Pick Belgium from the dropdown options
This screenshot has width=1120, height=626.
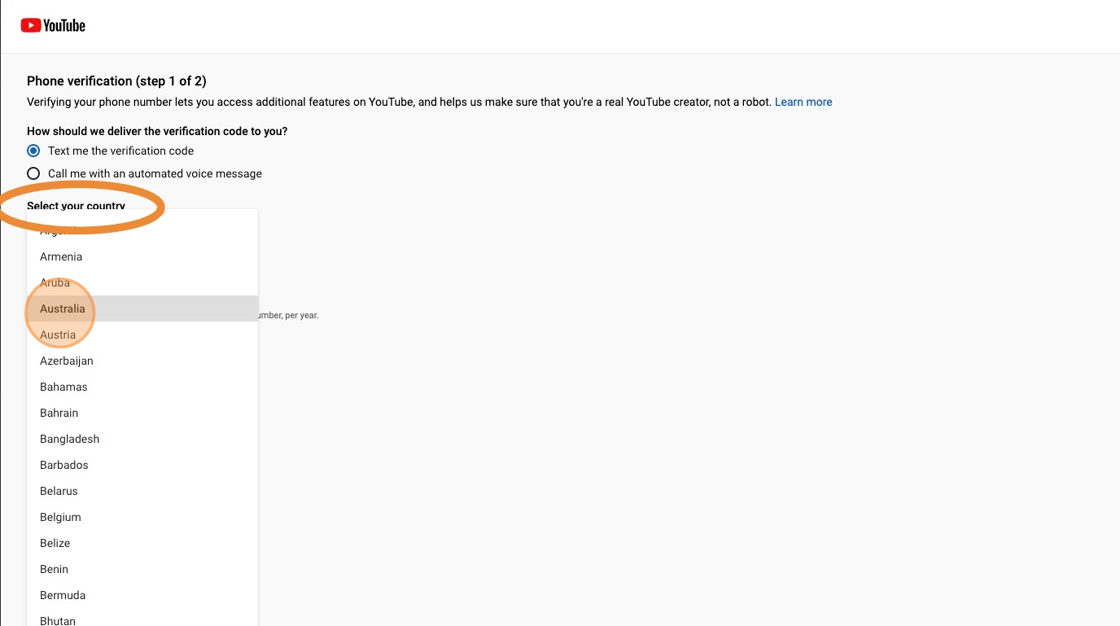[142, 517]
